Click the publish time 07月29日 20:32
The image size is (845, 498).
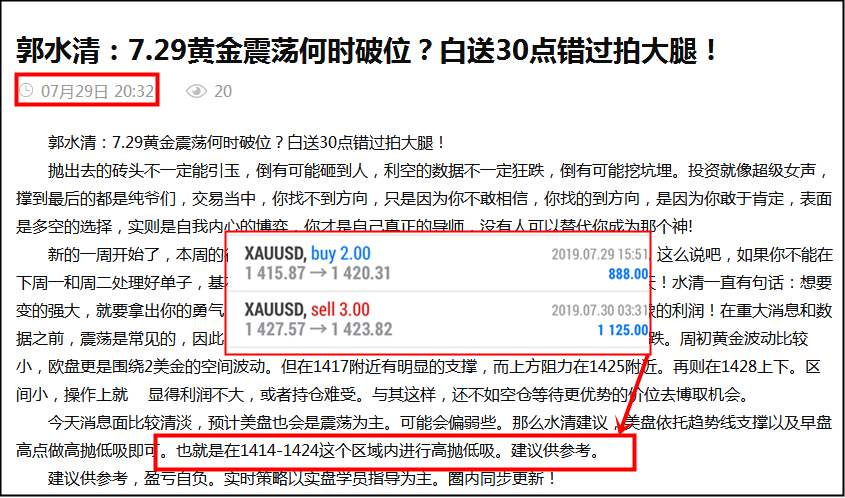[x=98, y=91]
